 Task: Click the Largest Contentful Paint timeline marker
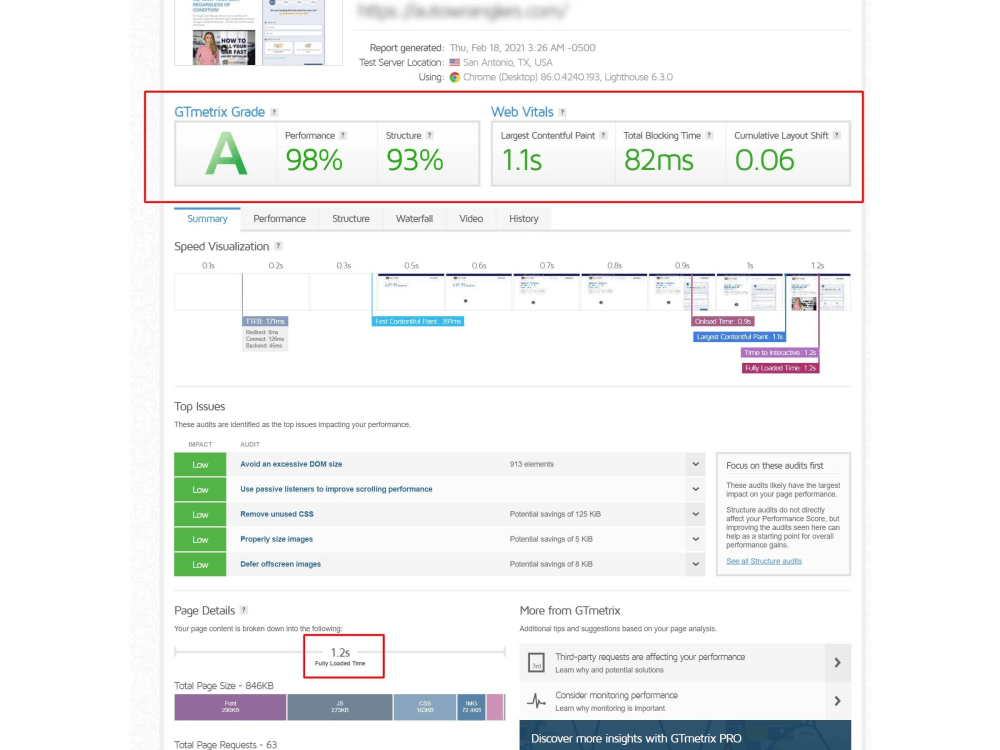point(740,337)
